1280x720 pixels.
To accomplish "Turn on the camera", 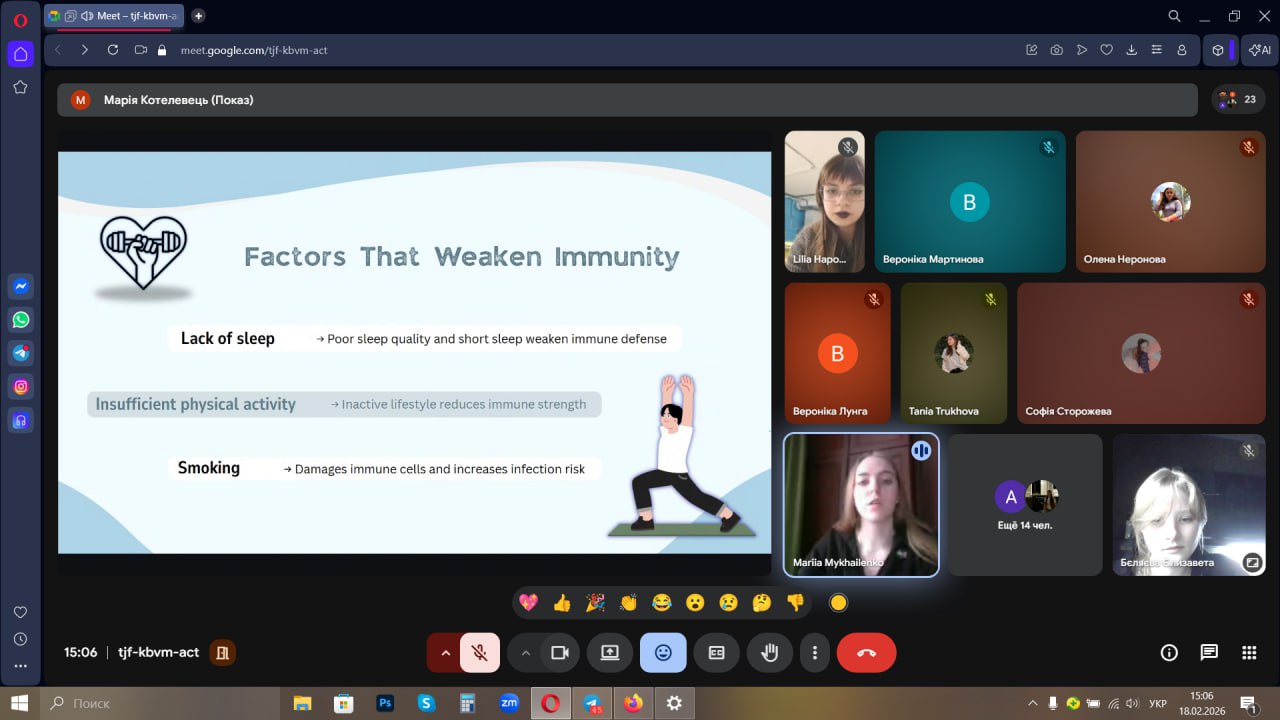I will tap(559, 653).
